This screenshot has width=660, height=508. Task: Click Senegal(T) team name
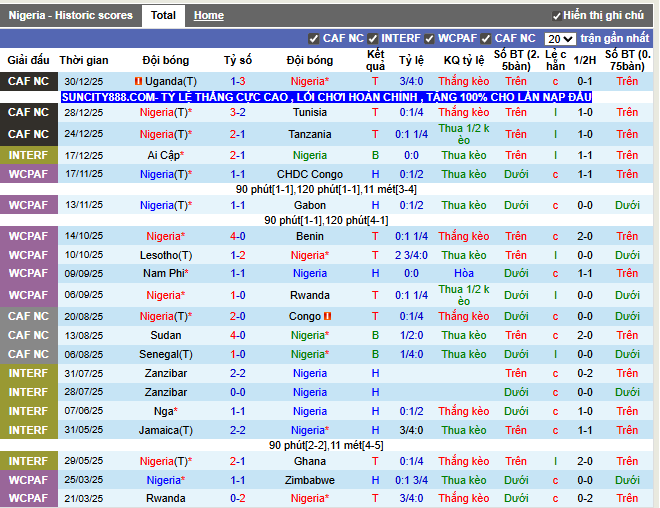(x=166, y=354)
